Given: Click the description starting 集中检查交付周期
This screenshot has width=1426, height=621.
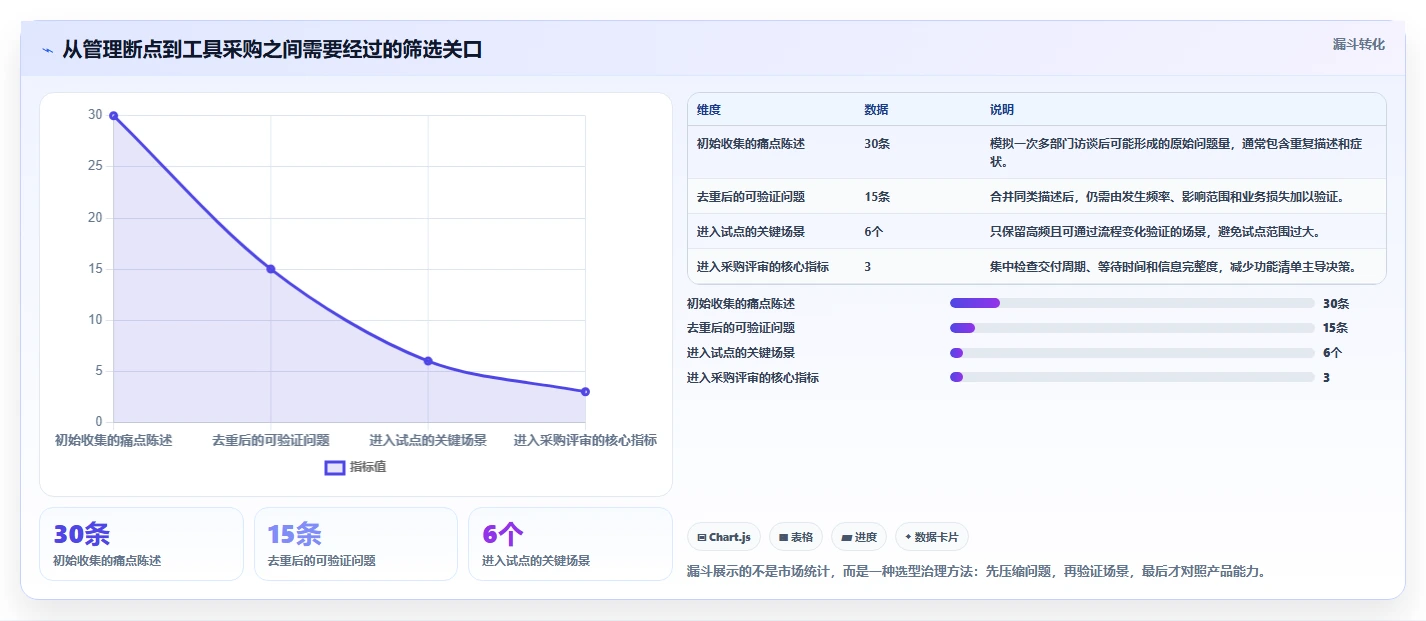Looking at the screenshot, I should [x=1172, y=267].
